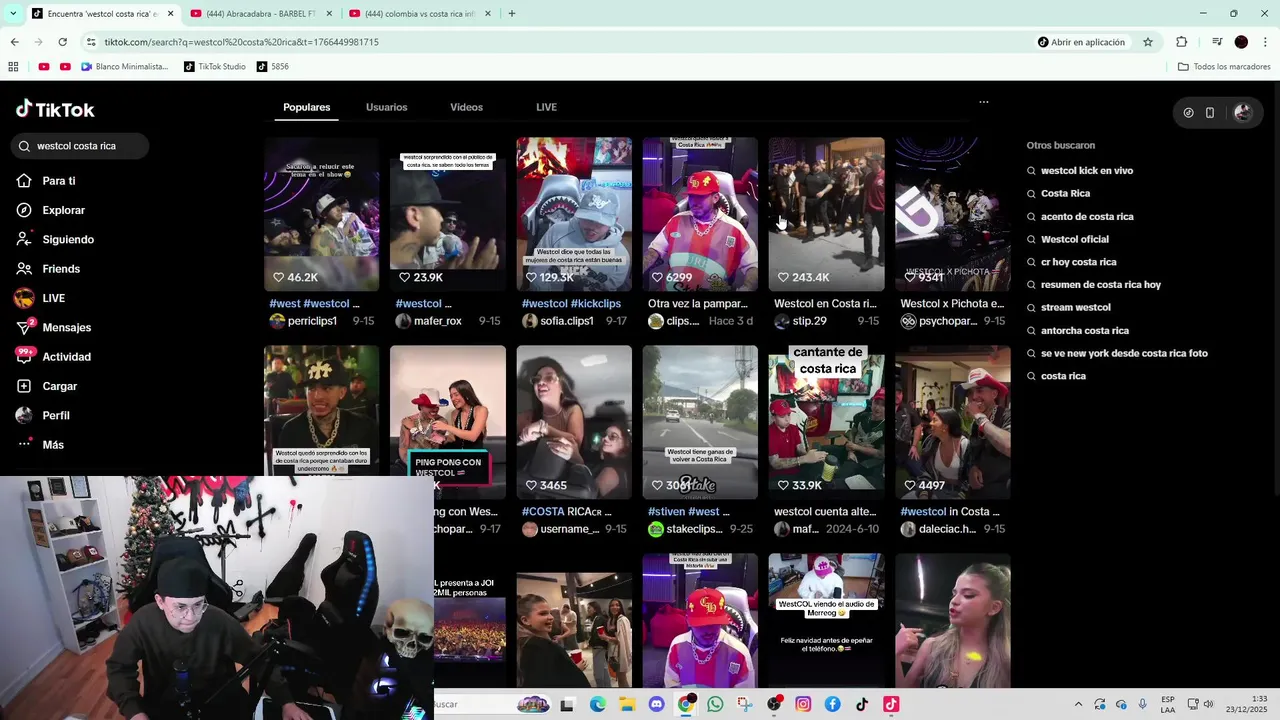Select the Videos tab
Image resolution: width=1280 pixels, height=720 pixels.
pyautogui.click(x=466, y=107)
